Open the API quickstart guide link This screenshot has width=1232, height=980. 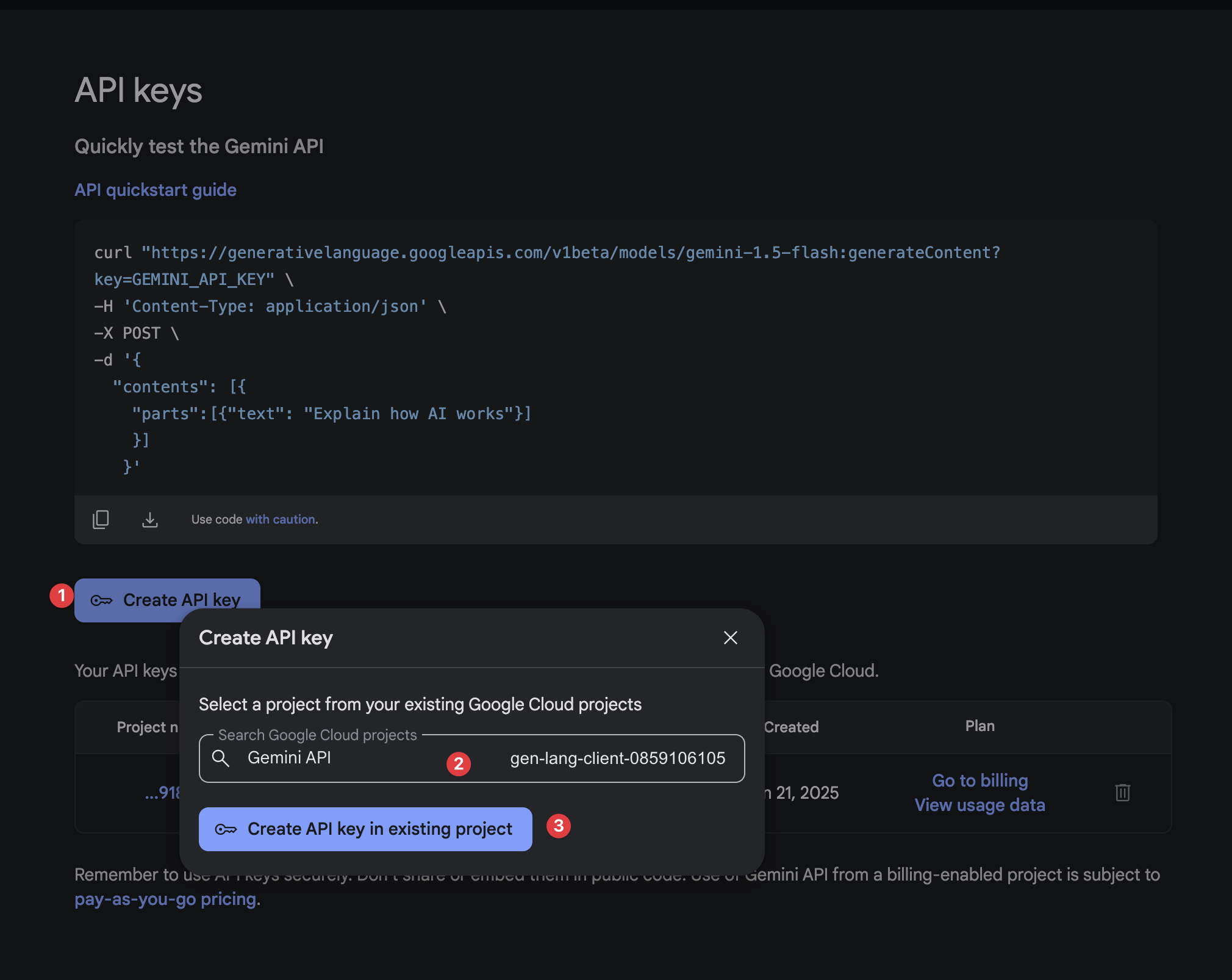[156, 190]
